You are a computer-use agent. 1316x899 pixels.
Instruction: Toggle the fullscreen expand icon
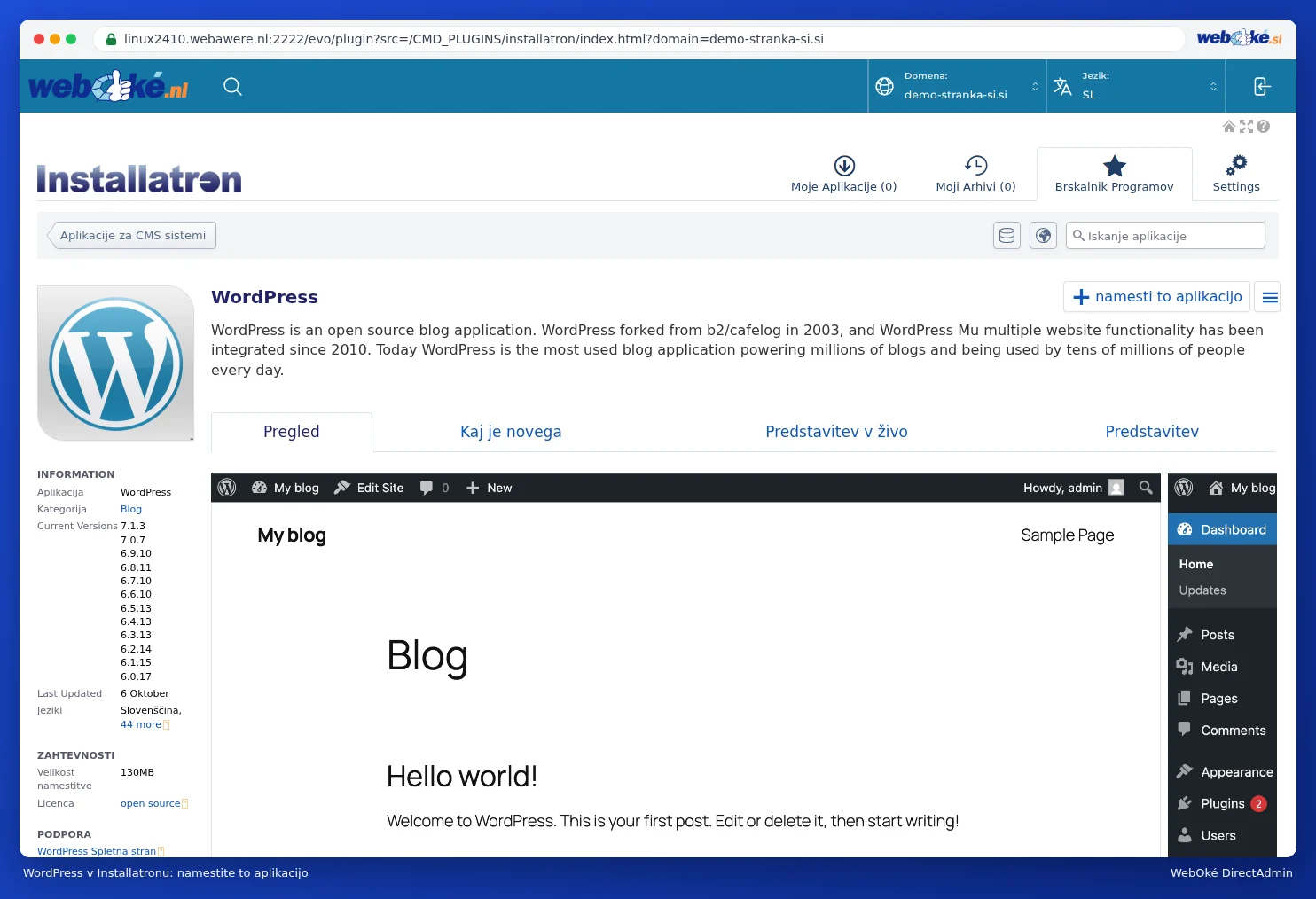point(1246,127)
